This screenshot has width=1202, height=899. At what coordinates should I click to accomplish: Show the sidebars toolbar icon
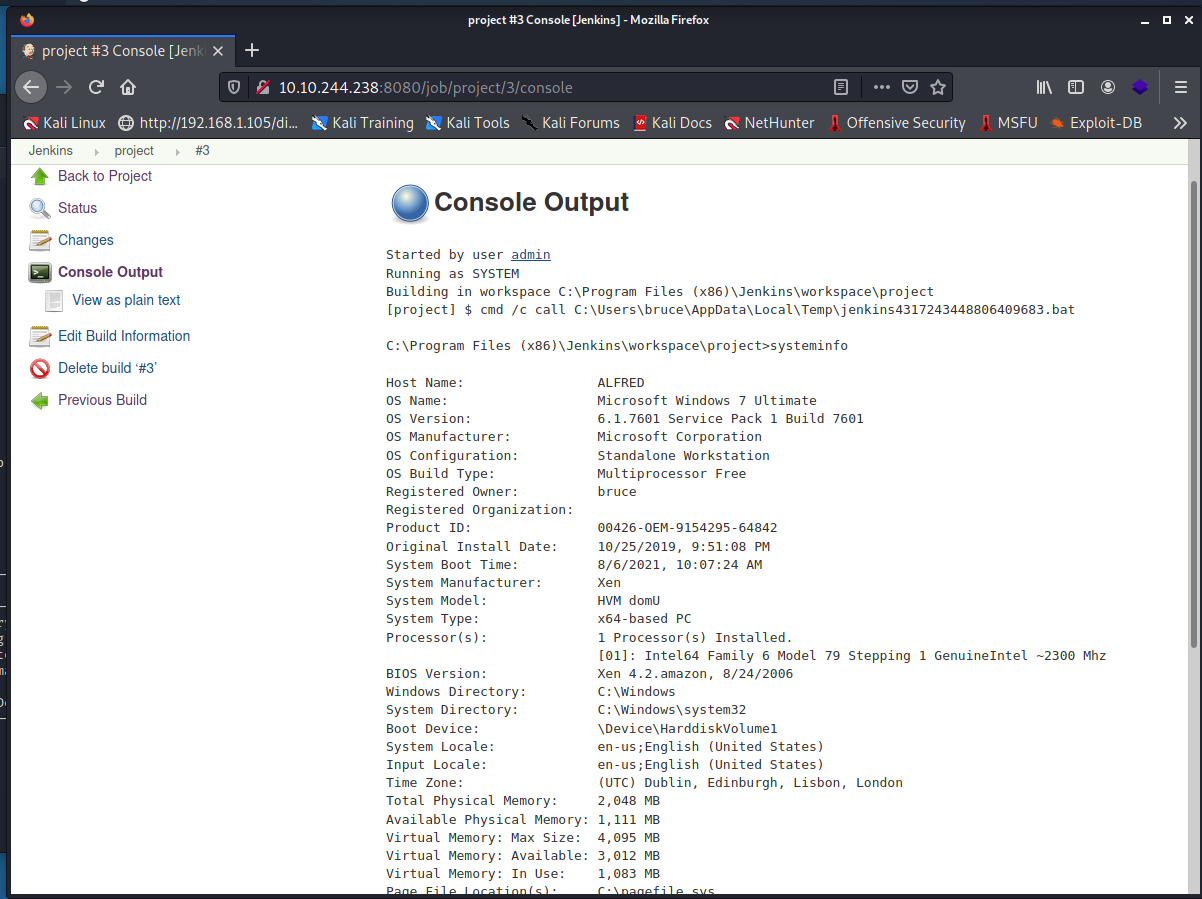[1076, 87]
